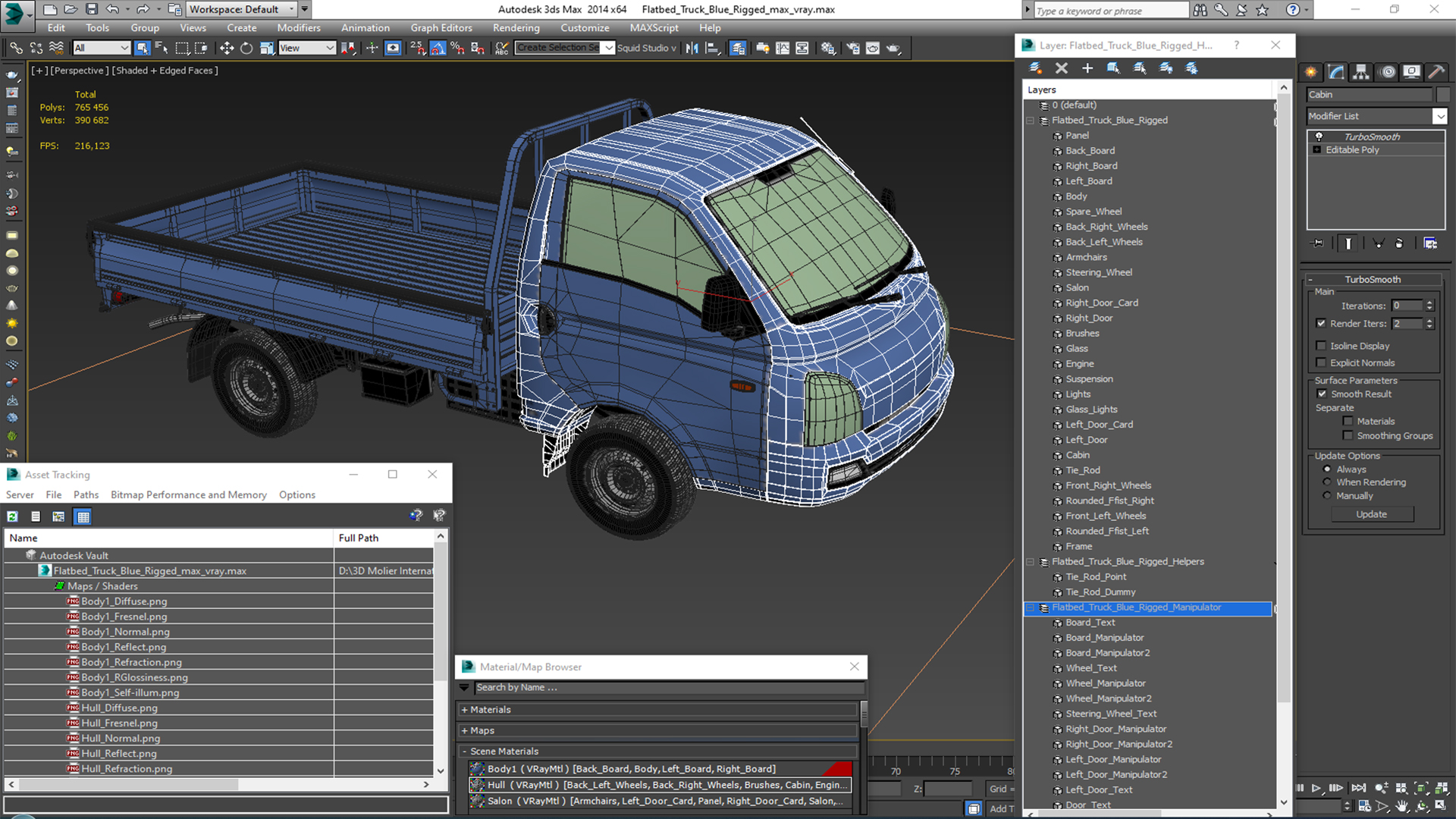Image resolution: width=1456 pixels, height=819 pixels.
Task: Activate the Select and Rotate tool
Action: pyautogui.click(x=246, y=48)
